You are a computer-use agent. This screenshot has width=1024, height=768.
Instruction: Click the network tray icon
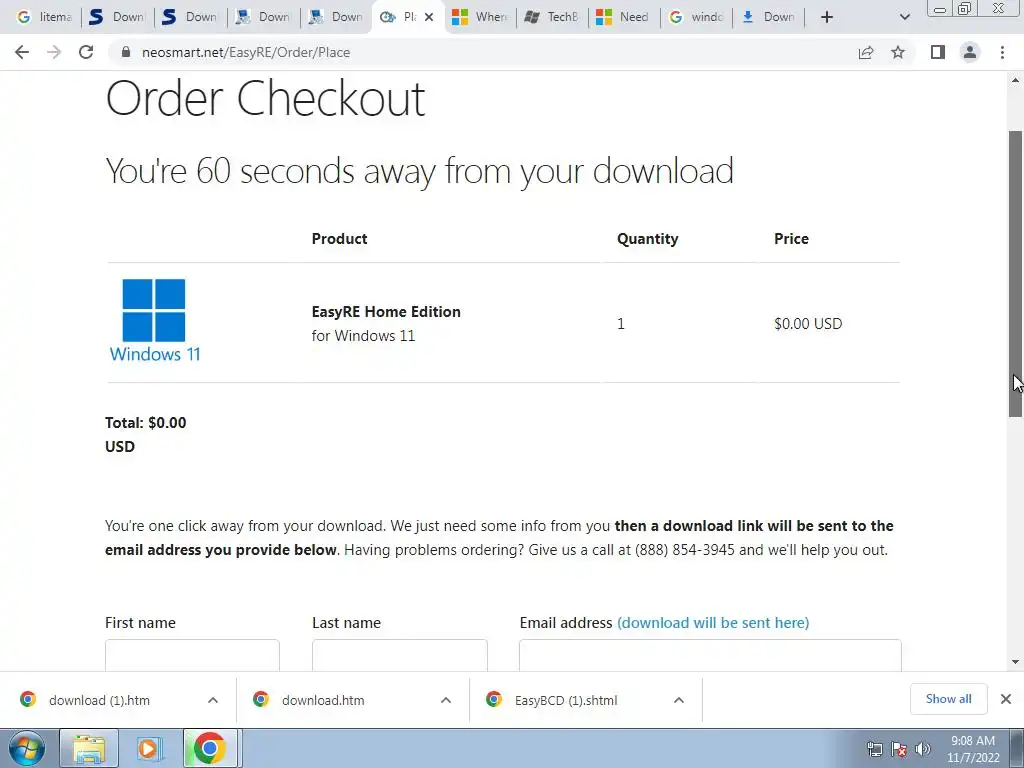(874, 749)
